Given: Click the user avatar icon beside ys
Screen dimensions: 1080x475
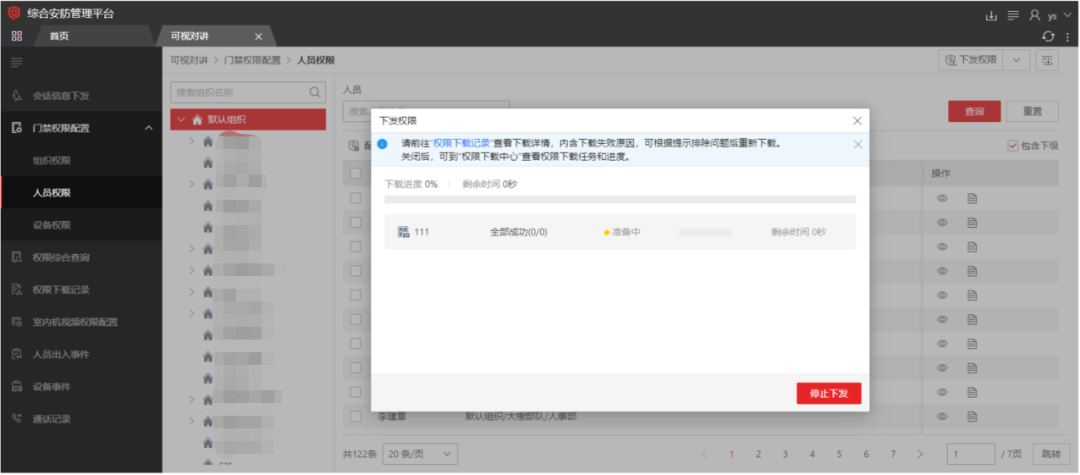Looking at the screenshot, I should point(1035,15).
